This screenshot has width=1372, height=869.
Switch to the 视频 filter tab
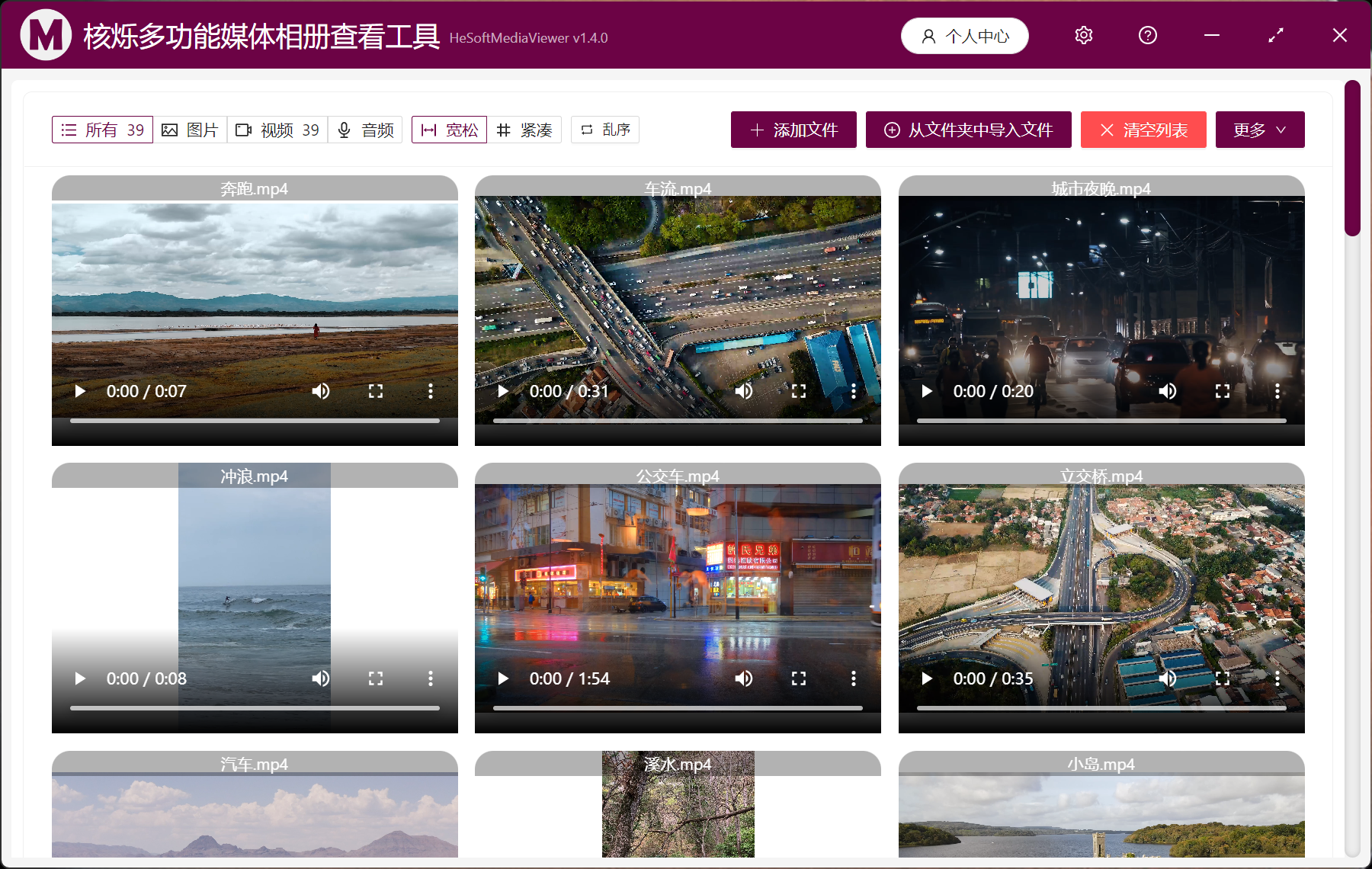(x=277, y=130)
